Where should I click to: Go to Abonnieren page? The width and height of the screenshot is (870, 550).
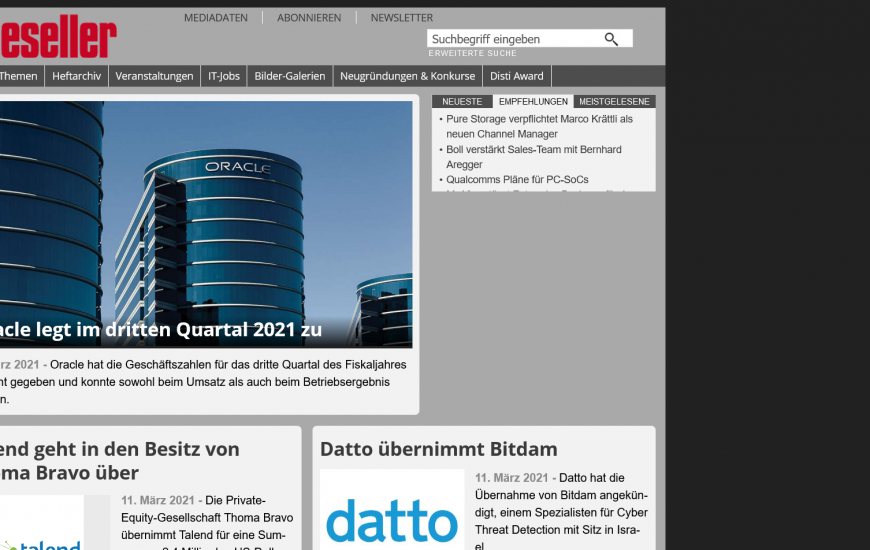coord(309,18)
